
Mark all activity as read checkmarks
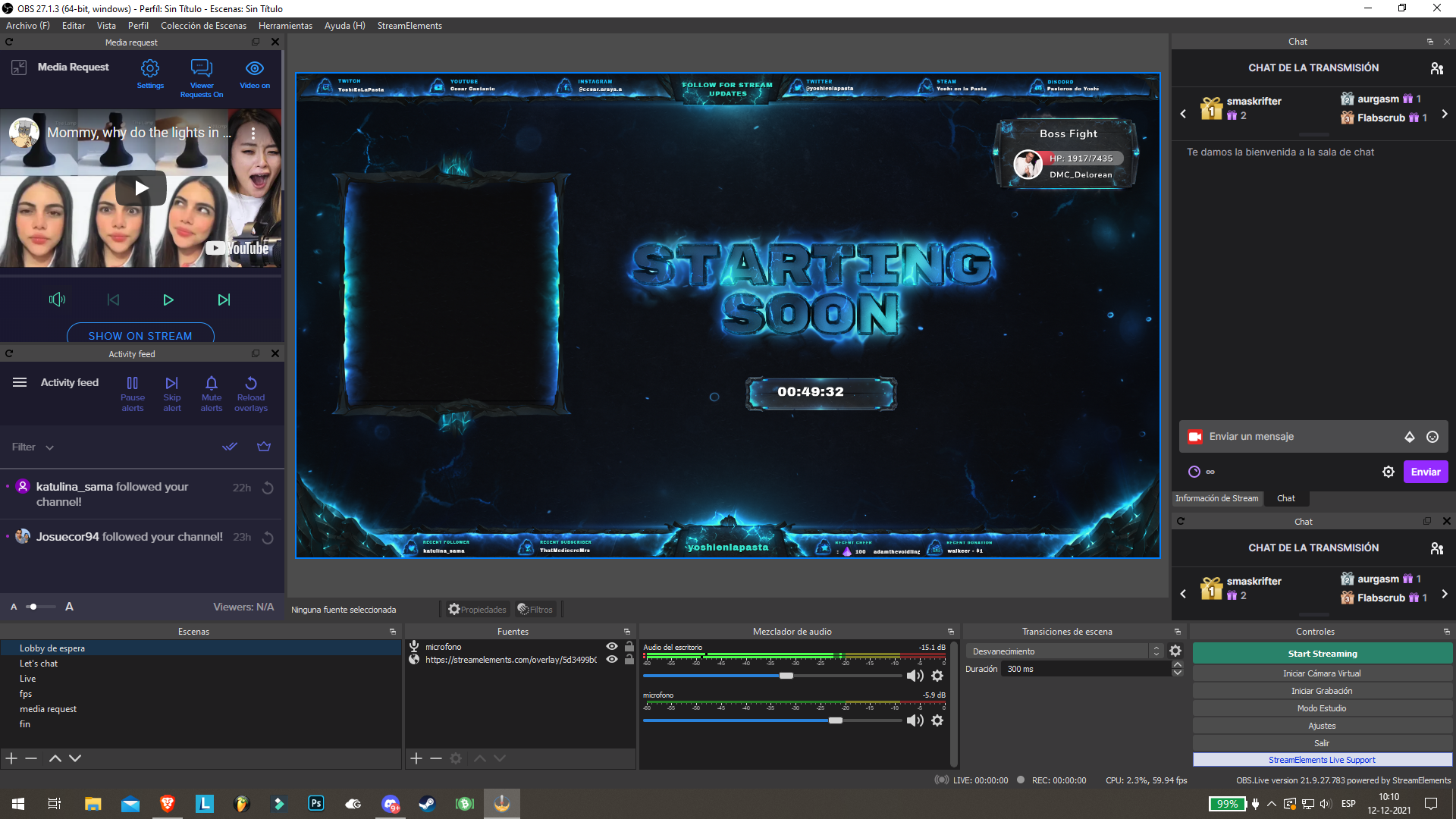230,447
